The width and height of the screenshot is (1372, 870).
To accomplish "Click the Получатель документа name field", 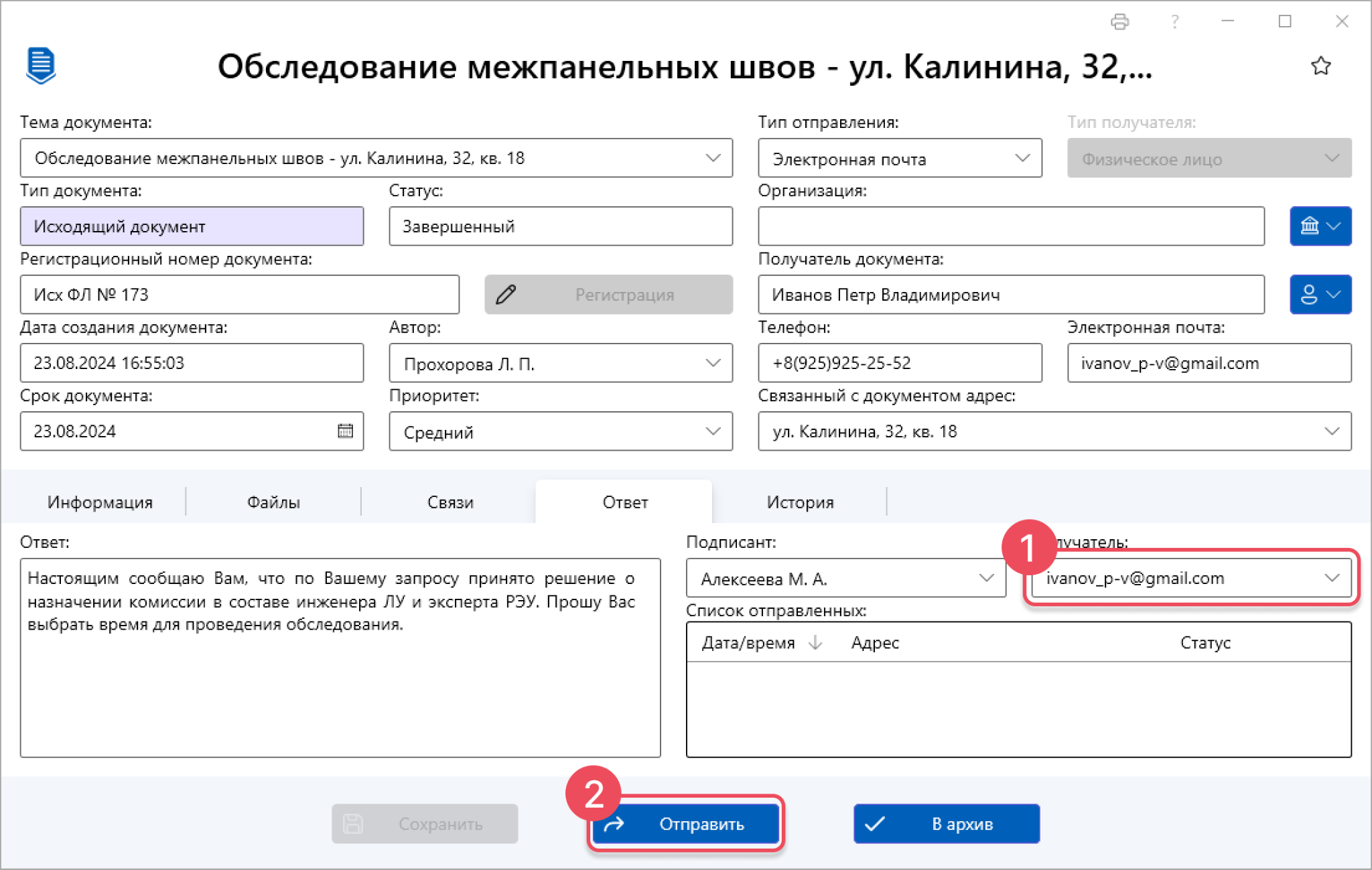I will coord(1011,294).
